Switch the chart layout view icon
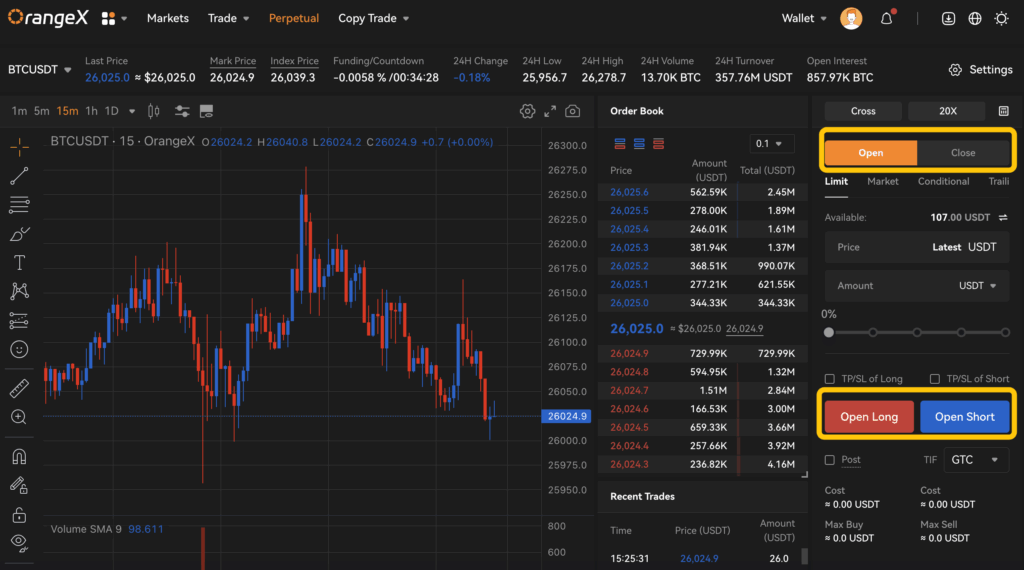The width and height of the screenshot is (1024, 570). [x=206, y=111]
